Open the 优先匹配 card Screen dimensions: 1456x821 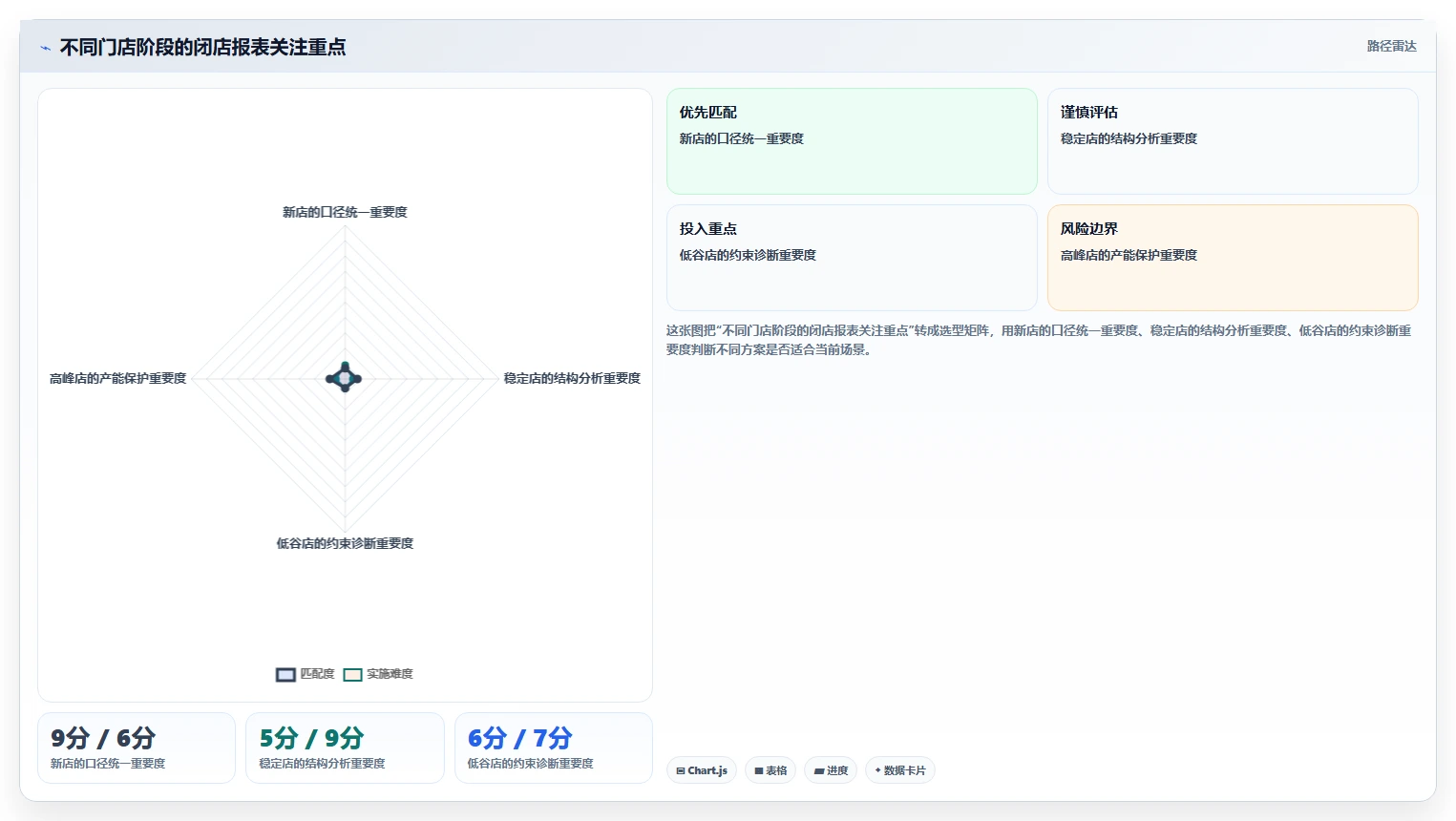[x=852, y=141]
